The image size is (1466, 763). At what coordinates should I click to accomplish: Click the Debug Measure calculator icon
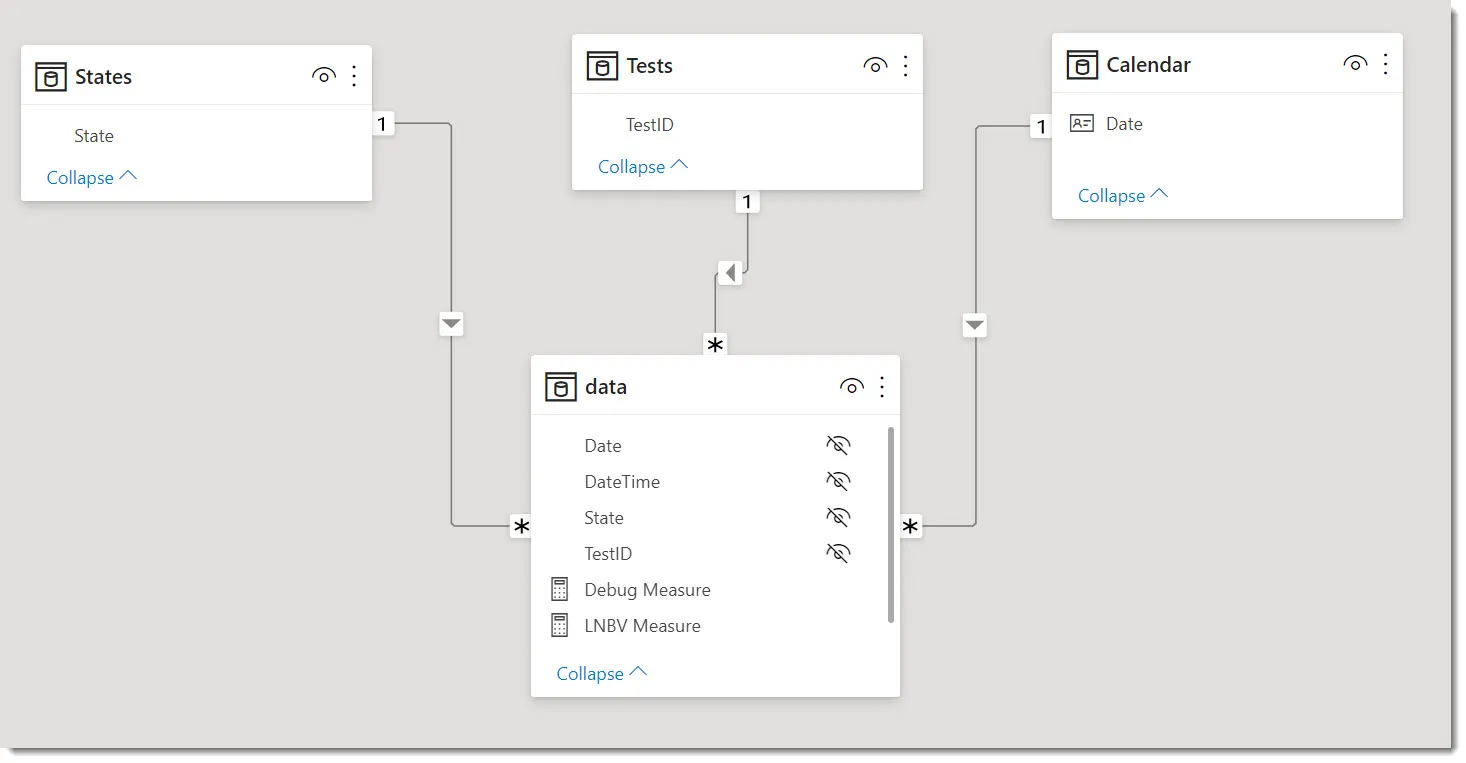click(x=560, y=590)
